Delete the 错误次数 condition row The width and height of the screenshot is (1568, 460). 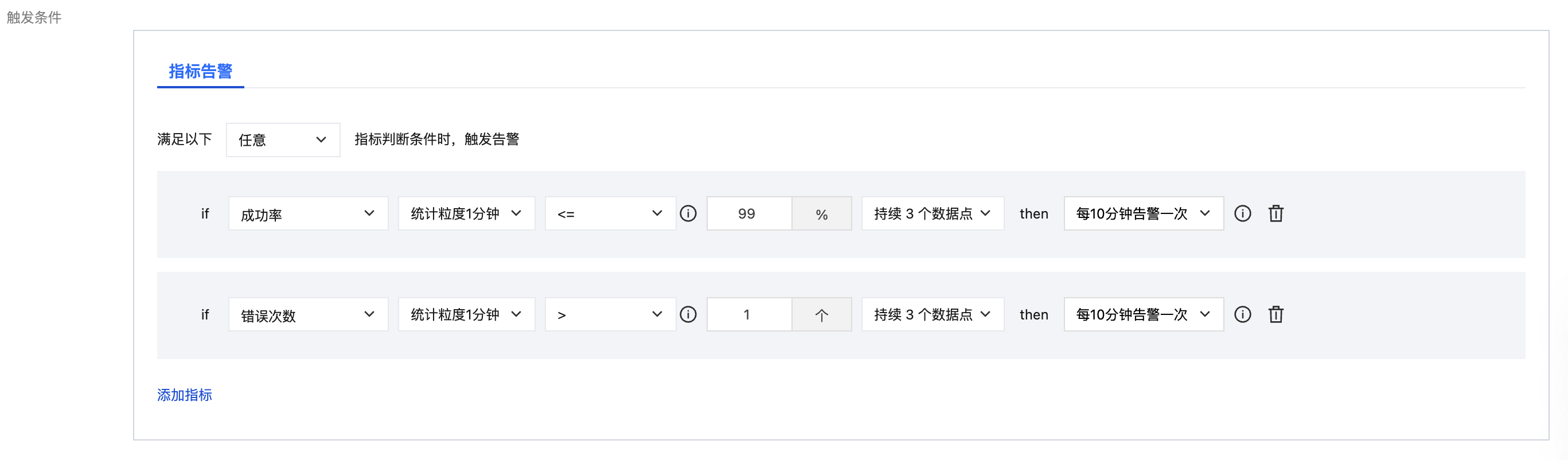pyautogui.click(x=1275, y=314)
